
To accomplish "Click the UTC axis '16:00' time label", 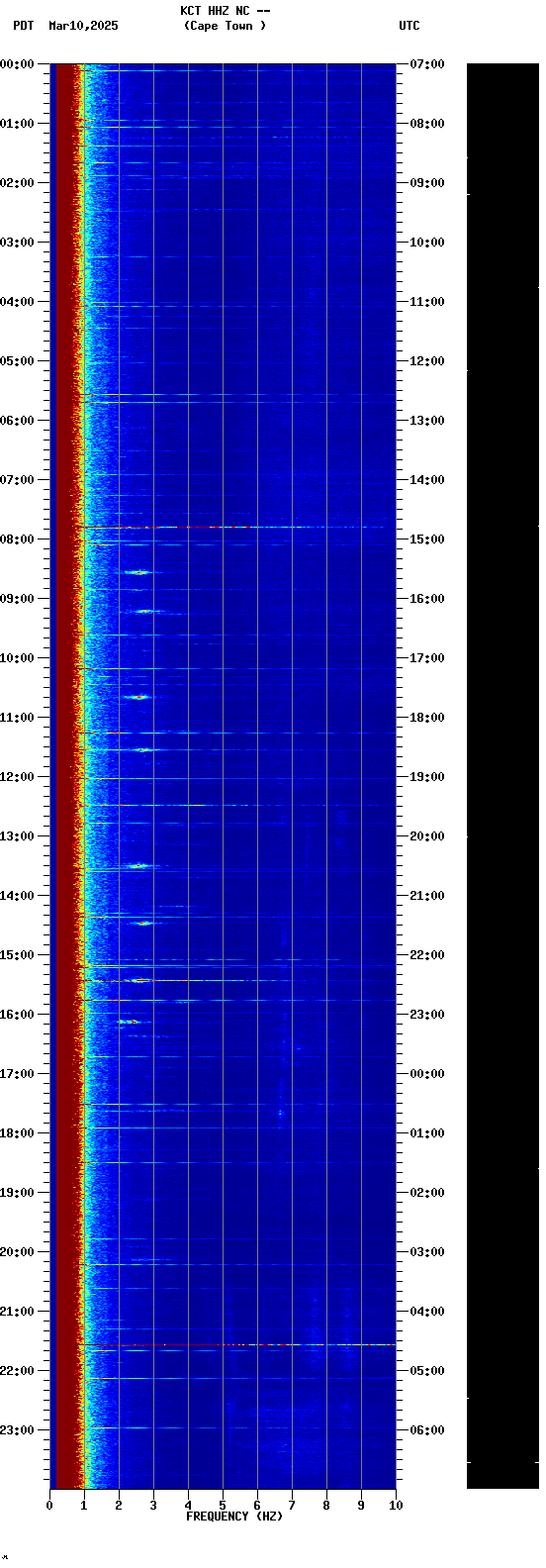I will [427, 599].
